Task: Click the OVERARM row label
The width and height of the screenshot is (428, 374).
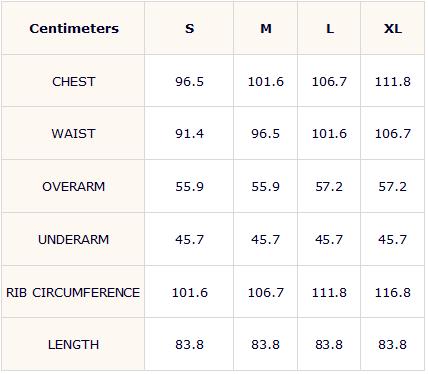Action: click(x=73, y=186)
